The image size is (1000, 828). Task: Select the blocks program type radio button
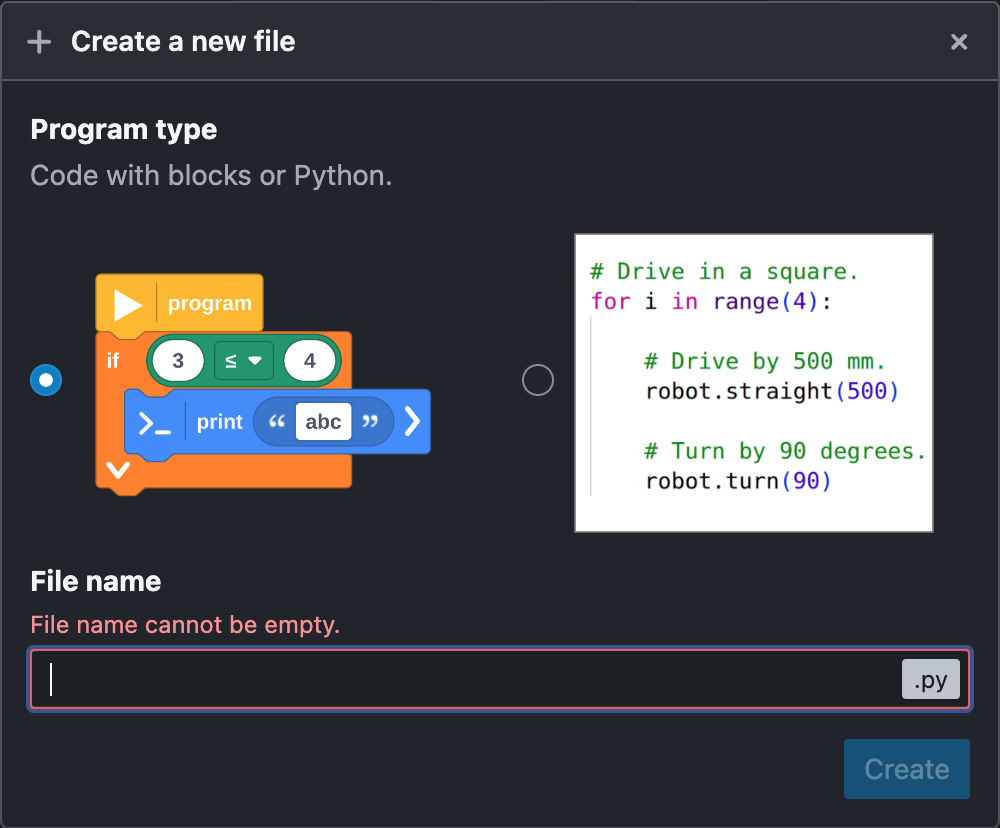pos(46,380)
